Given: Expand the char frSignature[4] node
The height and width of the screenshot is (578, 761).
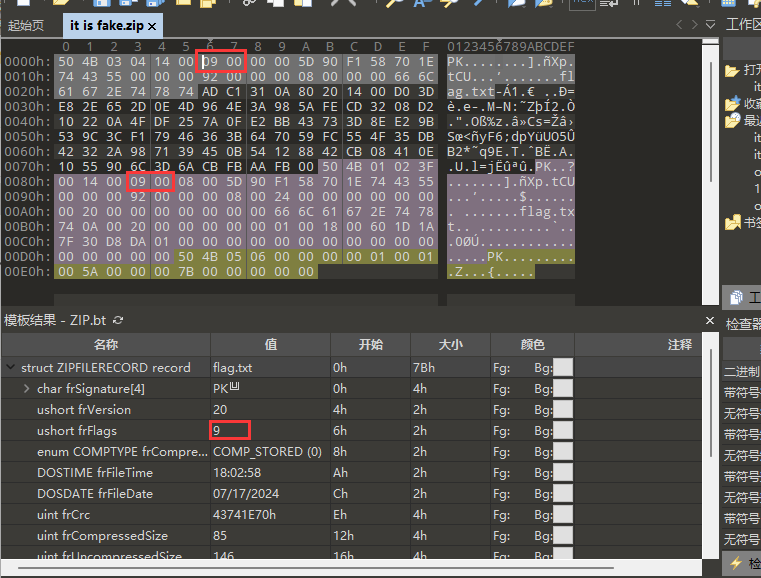Looking at the screenshot, I should [26, 388].
